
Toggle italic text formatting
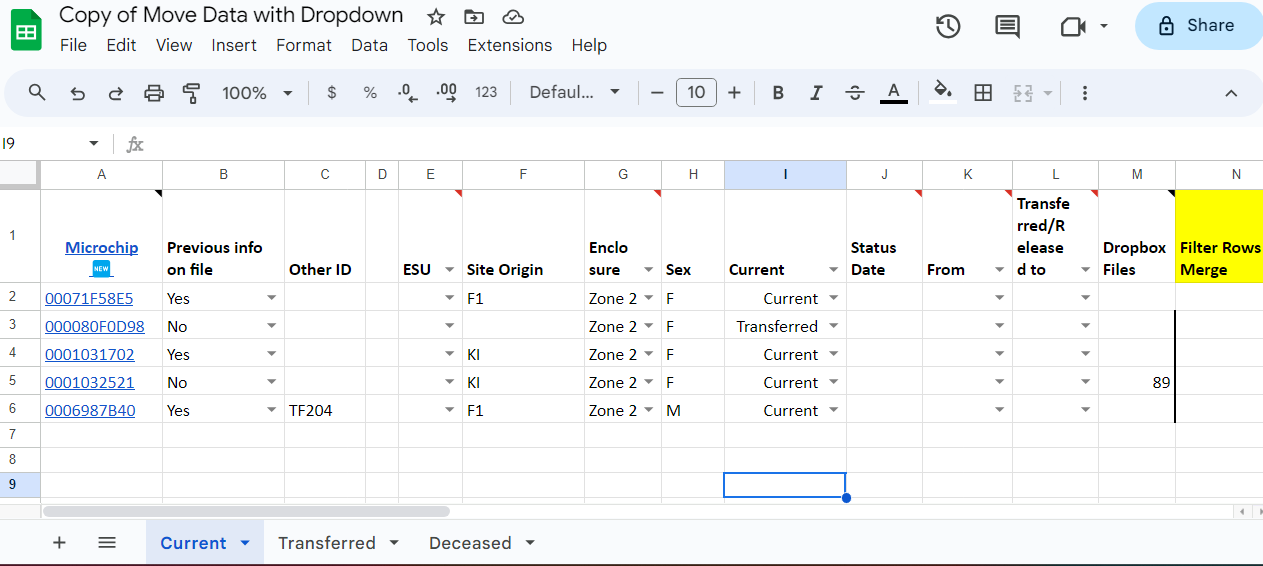816,93
